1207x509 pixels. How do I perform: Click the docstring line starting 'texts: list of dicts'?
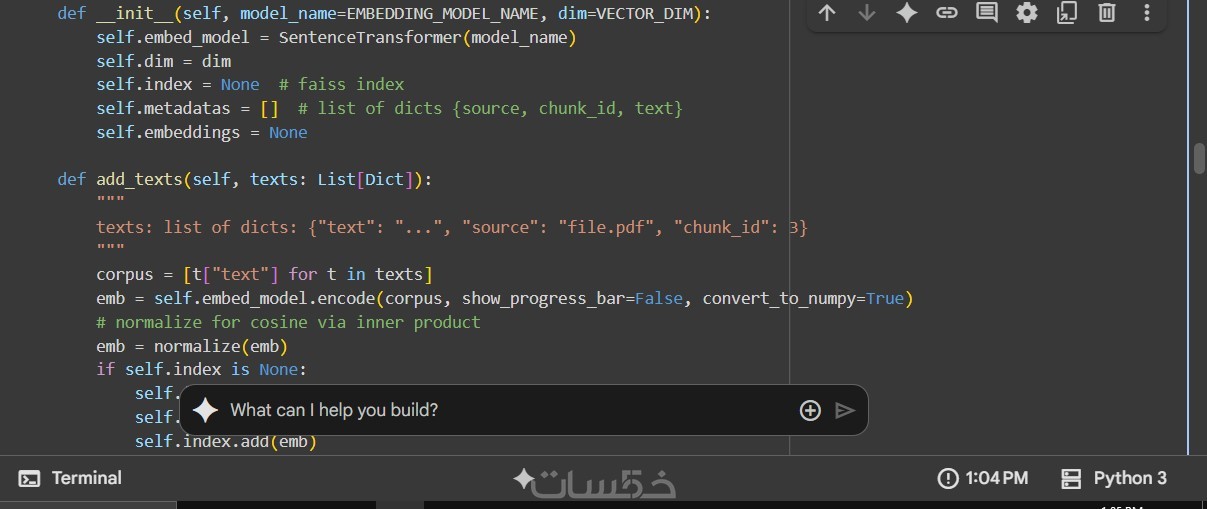(452, 227)
